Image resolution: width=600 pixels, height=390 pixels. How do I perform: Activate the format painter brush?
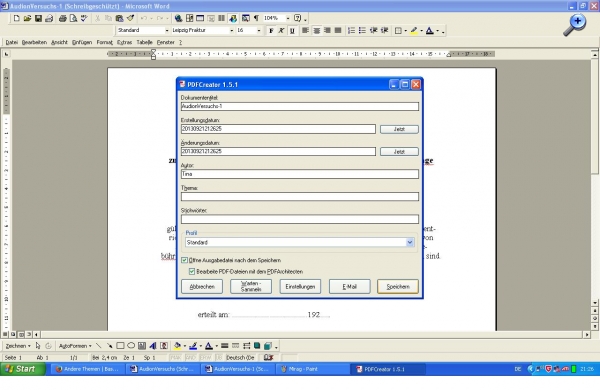click(x=130, y=18)
